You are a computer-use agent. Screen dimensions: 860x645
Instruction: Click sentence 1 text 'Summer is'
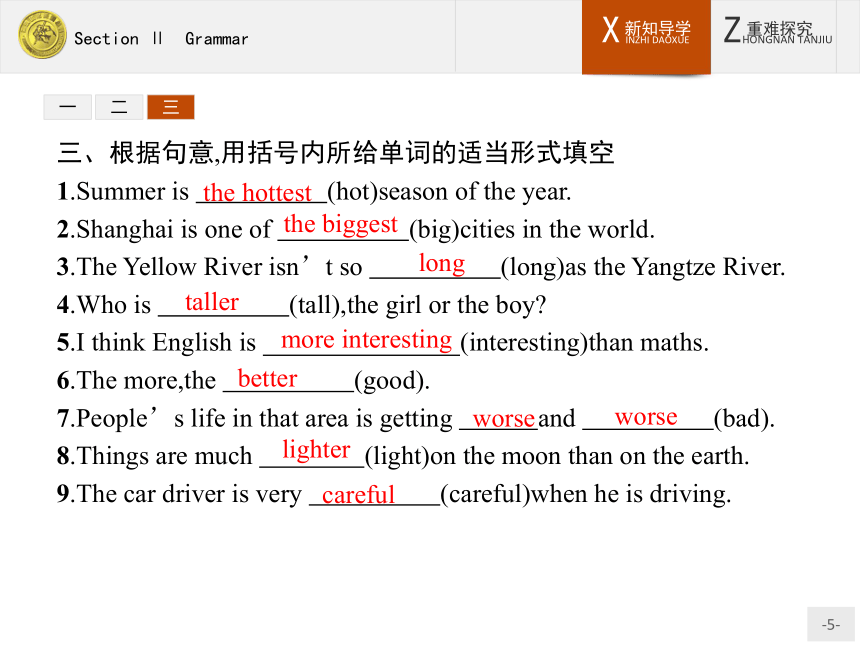tap(132, 192)
